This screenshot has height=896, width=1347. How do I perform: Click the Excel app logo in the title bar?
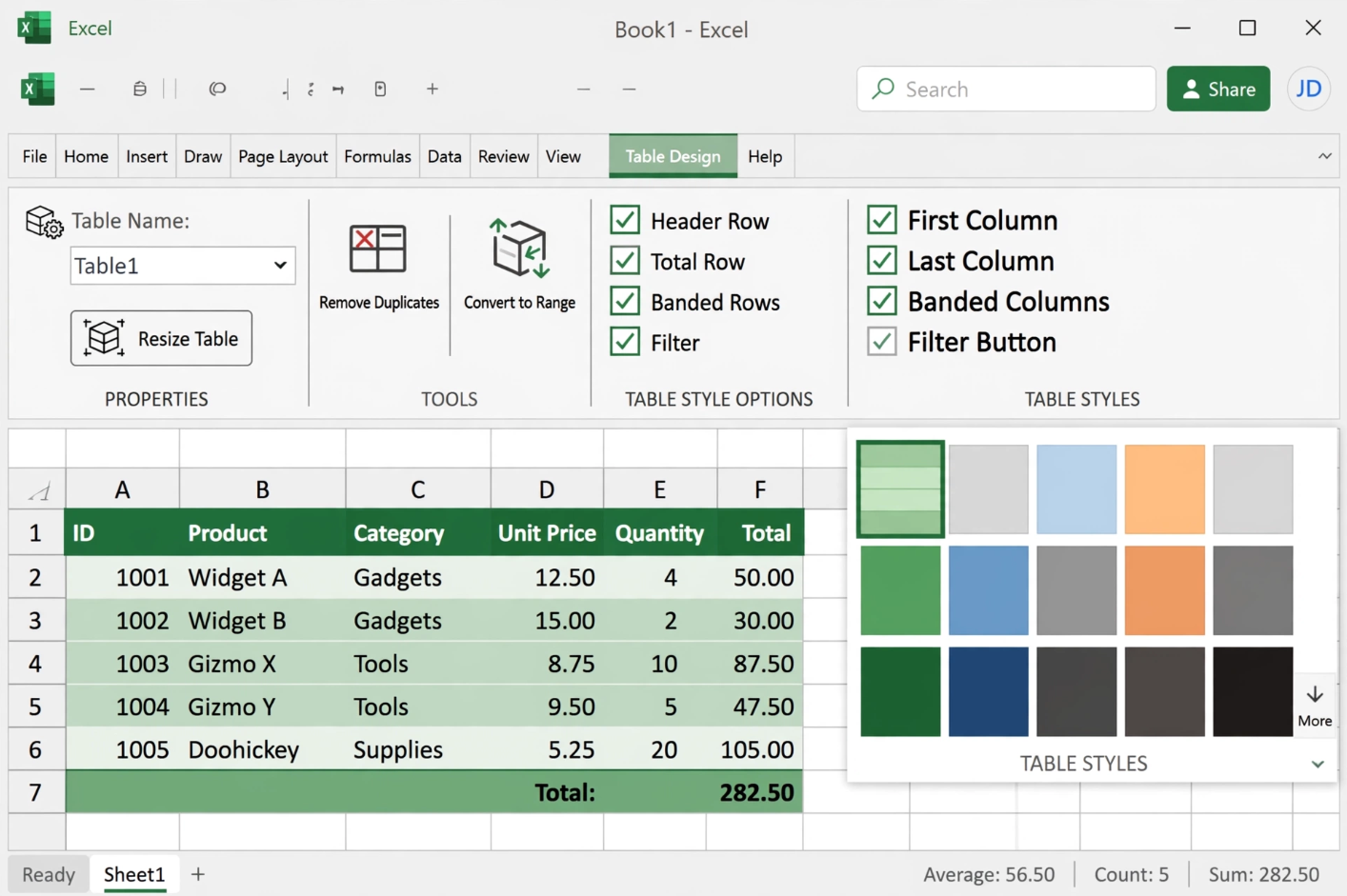[34, 28]
